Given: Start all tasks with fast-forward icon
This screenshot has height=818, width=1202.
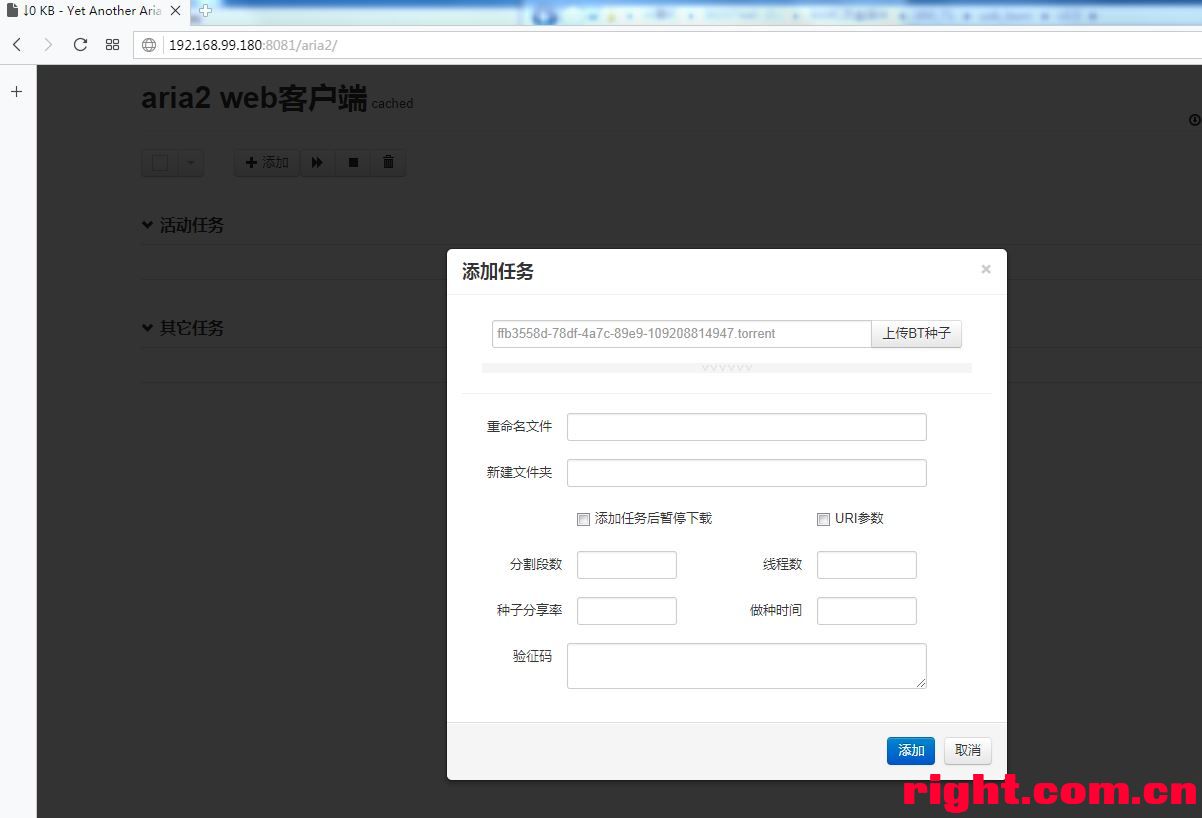Looking at the screenshot, I should [x=317, y=163].
